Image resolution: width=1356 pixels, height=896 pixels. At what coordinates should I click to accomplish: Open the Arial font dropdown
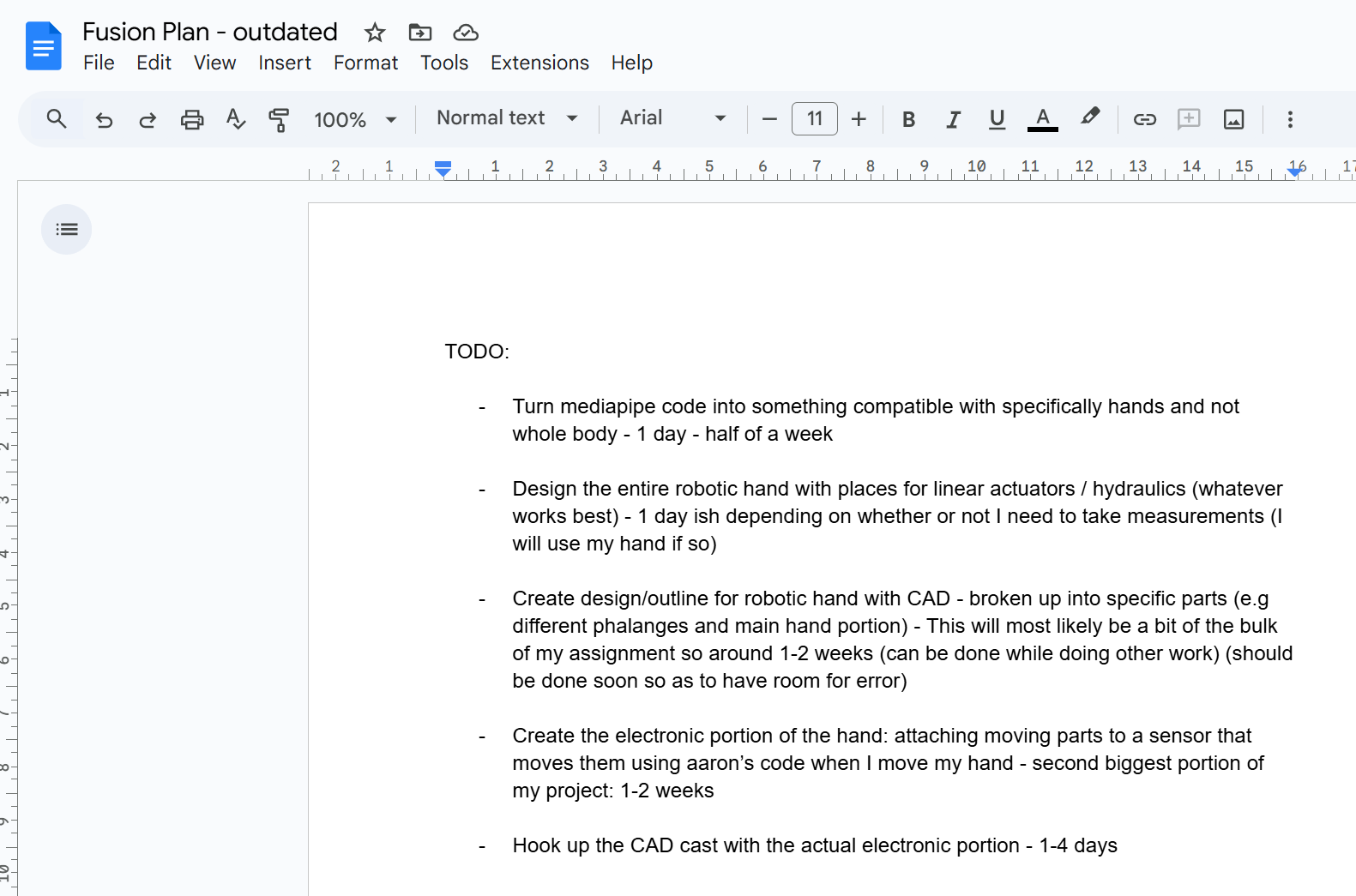(x=673, y=118)
